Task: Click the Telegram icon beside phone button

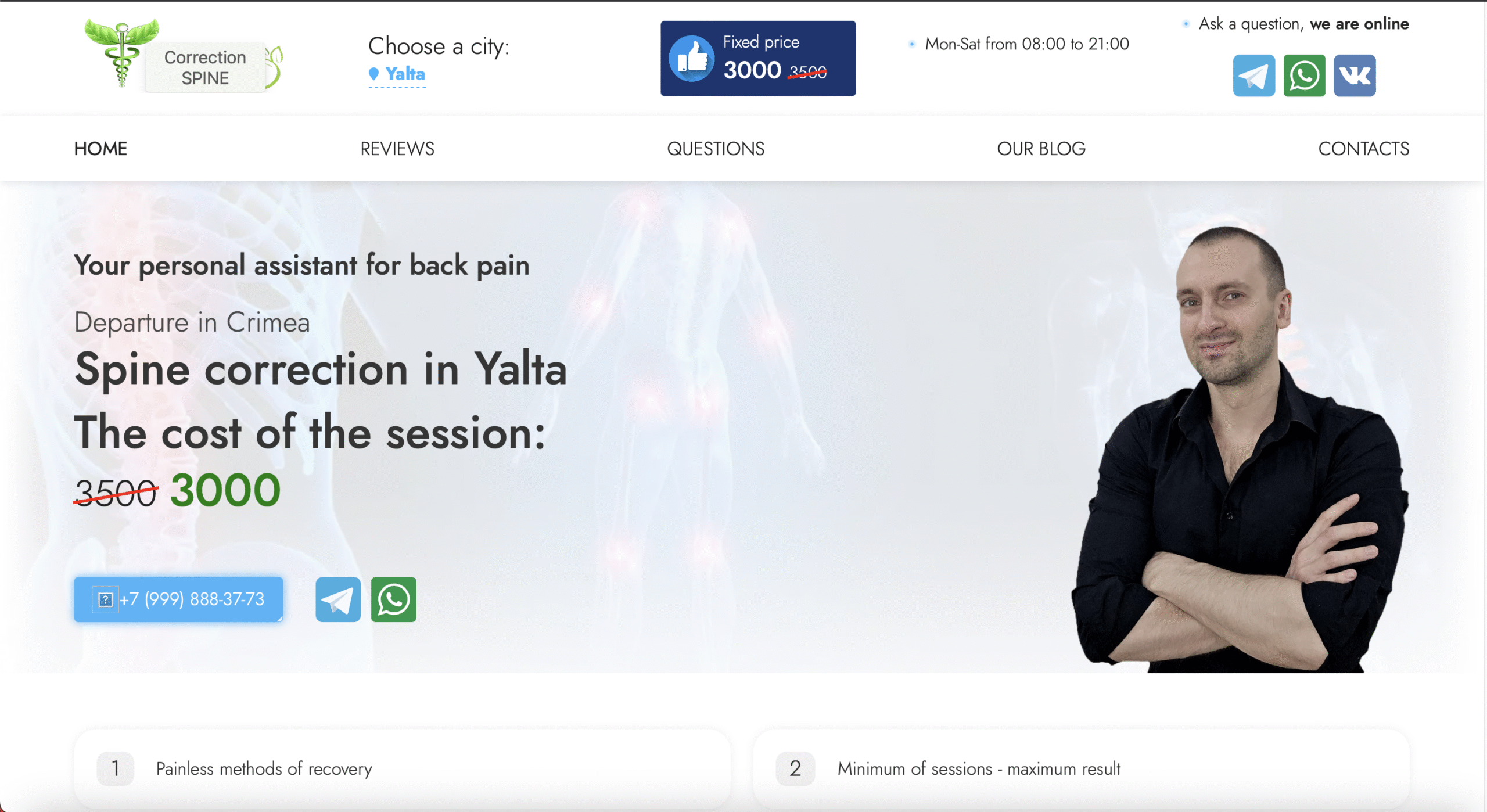Action: tap(338, 599)
